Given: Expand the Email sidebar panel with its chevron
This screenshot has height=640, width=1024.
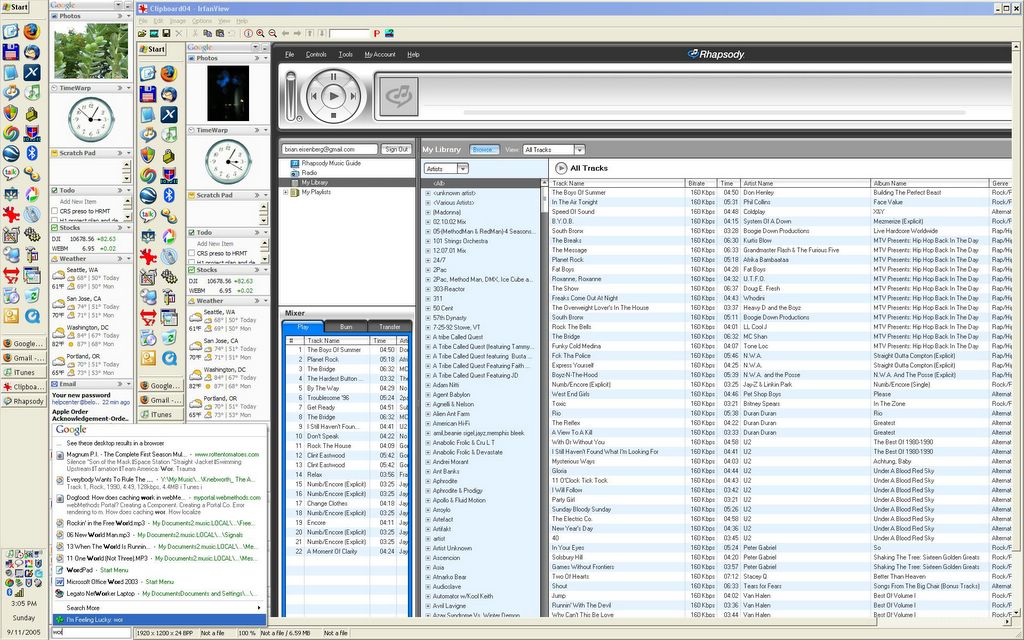Looking at the screenshot, I should click(x=120, y=384).
